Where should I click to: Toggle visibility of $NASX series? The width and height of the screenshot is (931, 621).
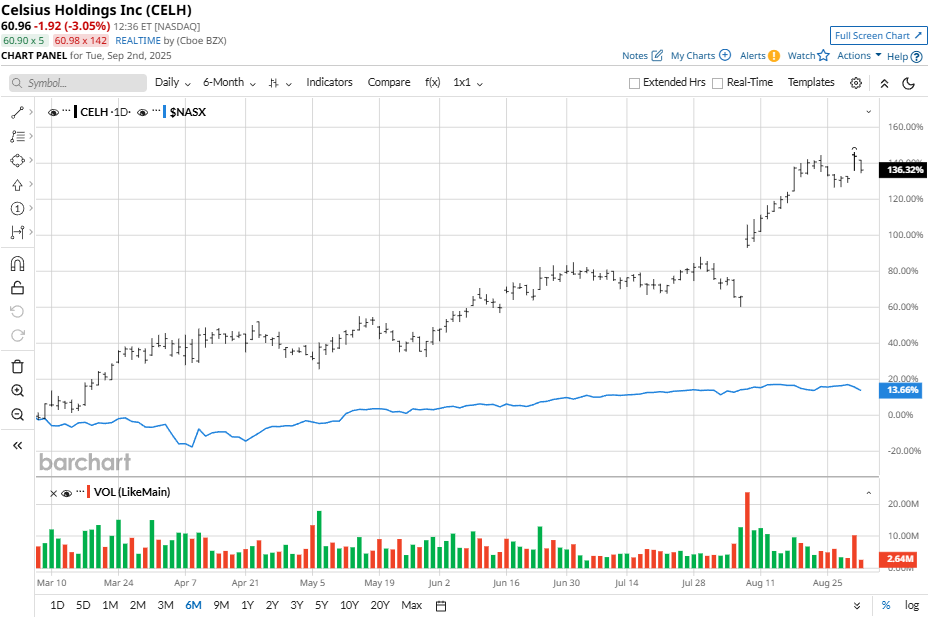(x=142, y=112)
